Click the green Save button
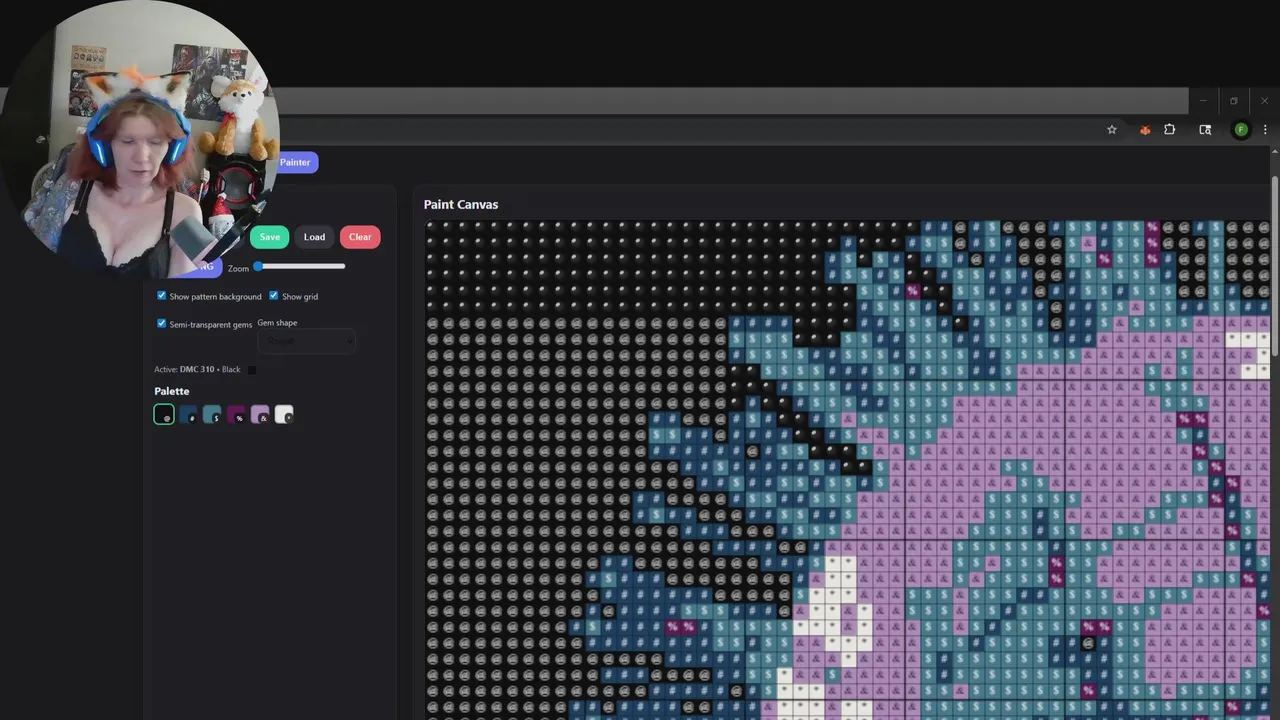 tap(269, 237)
